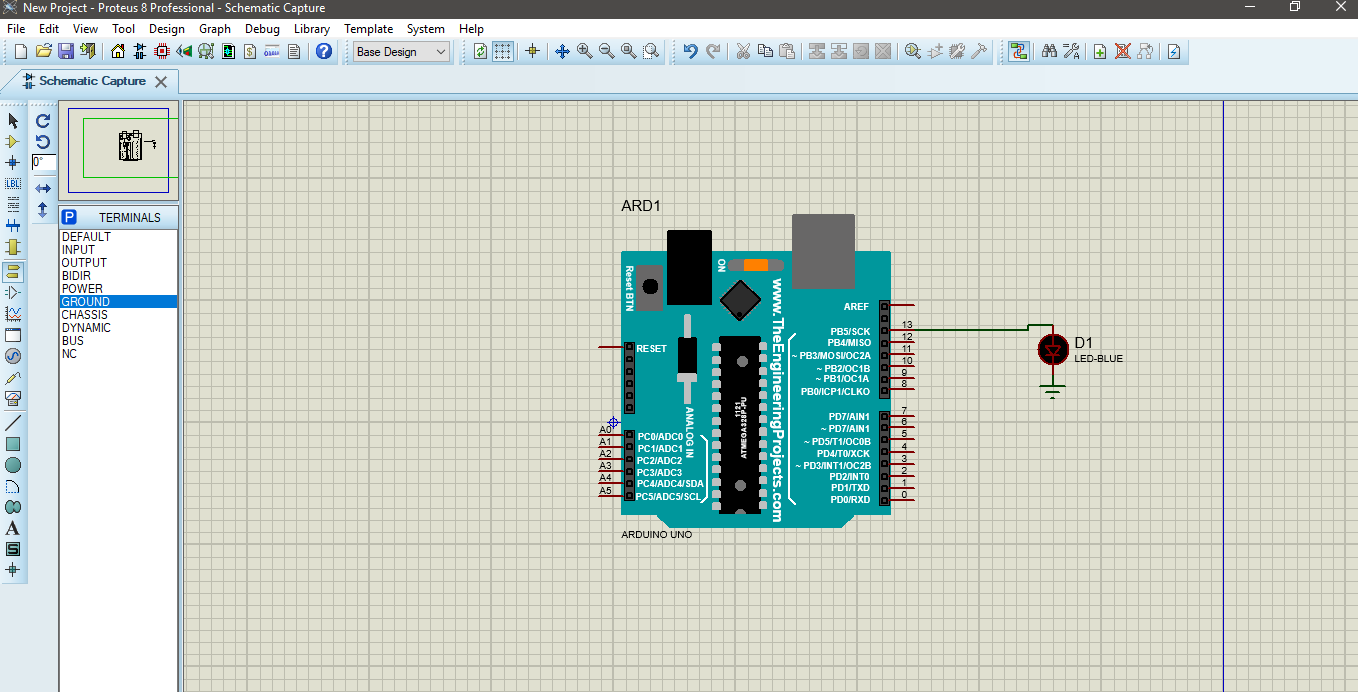Click the Redraw display icon
The height and width of the screenshot is (692, 1358).
481,51
